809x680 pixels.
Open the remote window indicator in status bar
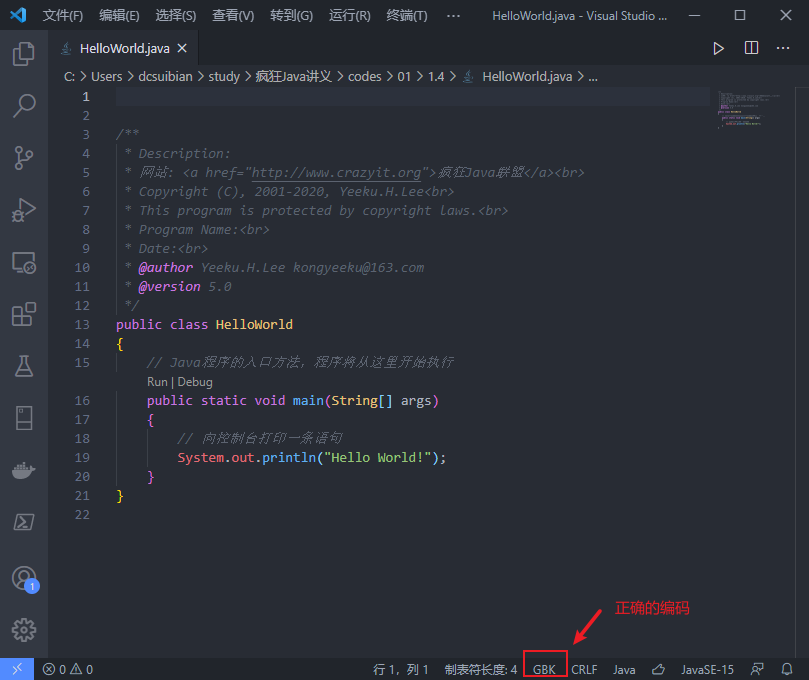tap(17, 669)
